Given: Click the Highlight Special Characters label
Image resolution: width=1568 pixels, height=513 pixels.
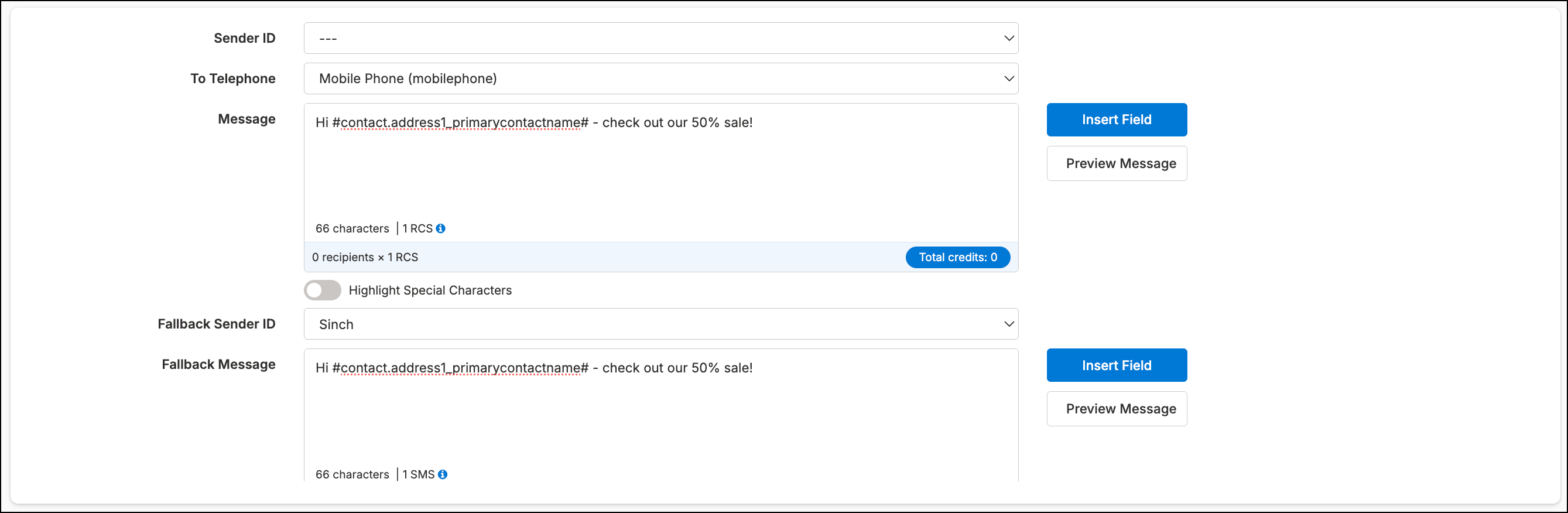Looking at the screenshot, I should click(x=430, y=290).
